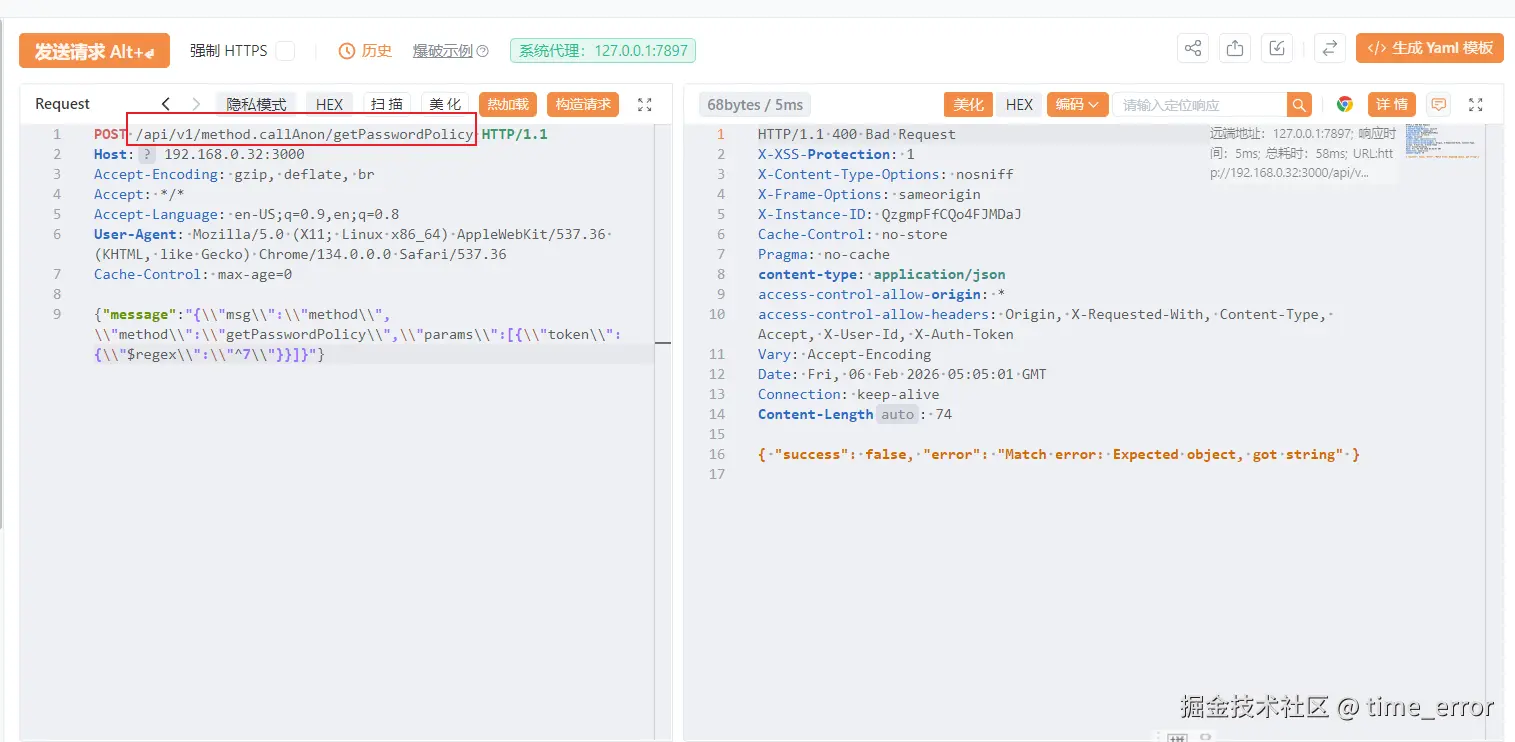Click 扫描 button in Request panel

(387, 104)
